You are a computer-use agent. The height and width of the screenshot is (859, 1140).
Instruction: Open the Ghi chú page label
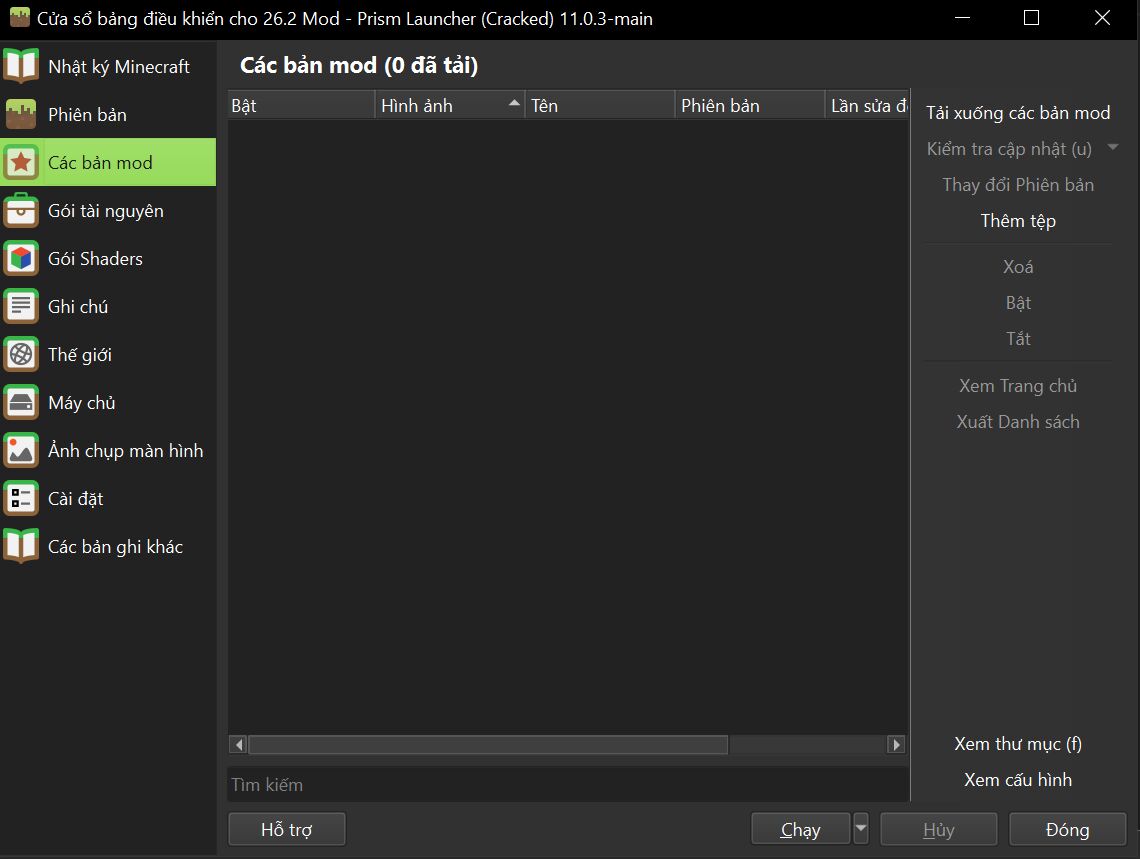point(78,307)
